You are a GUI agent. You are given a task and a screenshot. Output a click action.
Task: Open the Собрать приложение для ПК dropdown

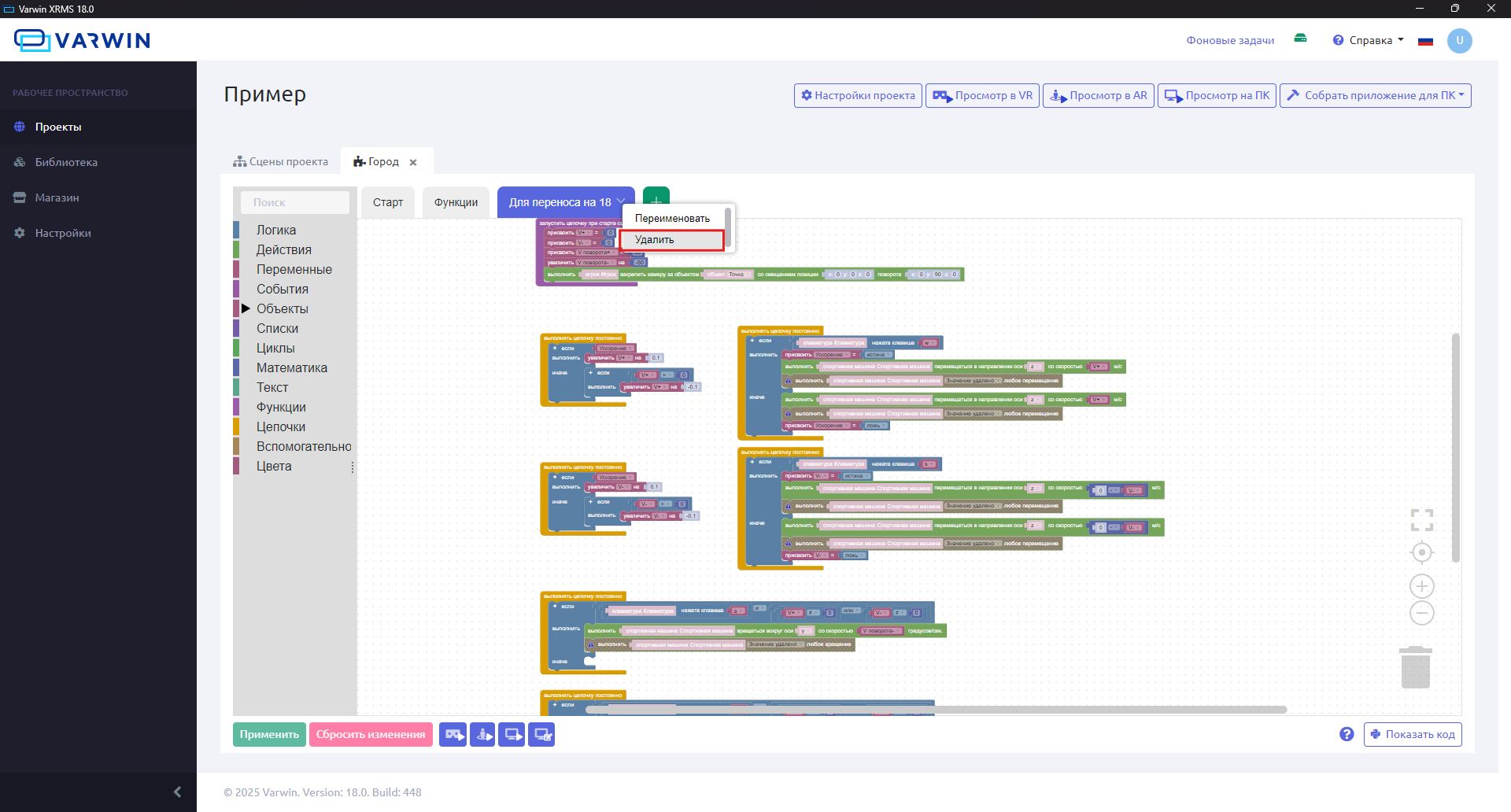1375,95
